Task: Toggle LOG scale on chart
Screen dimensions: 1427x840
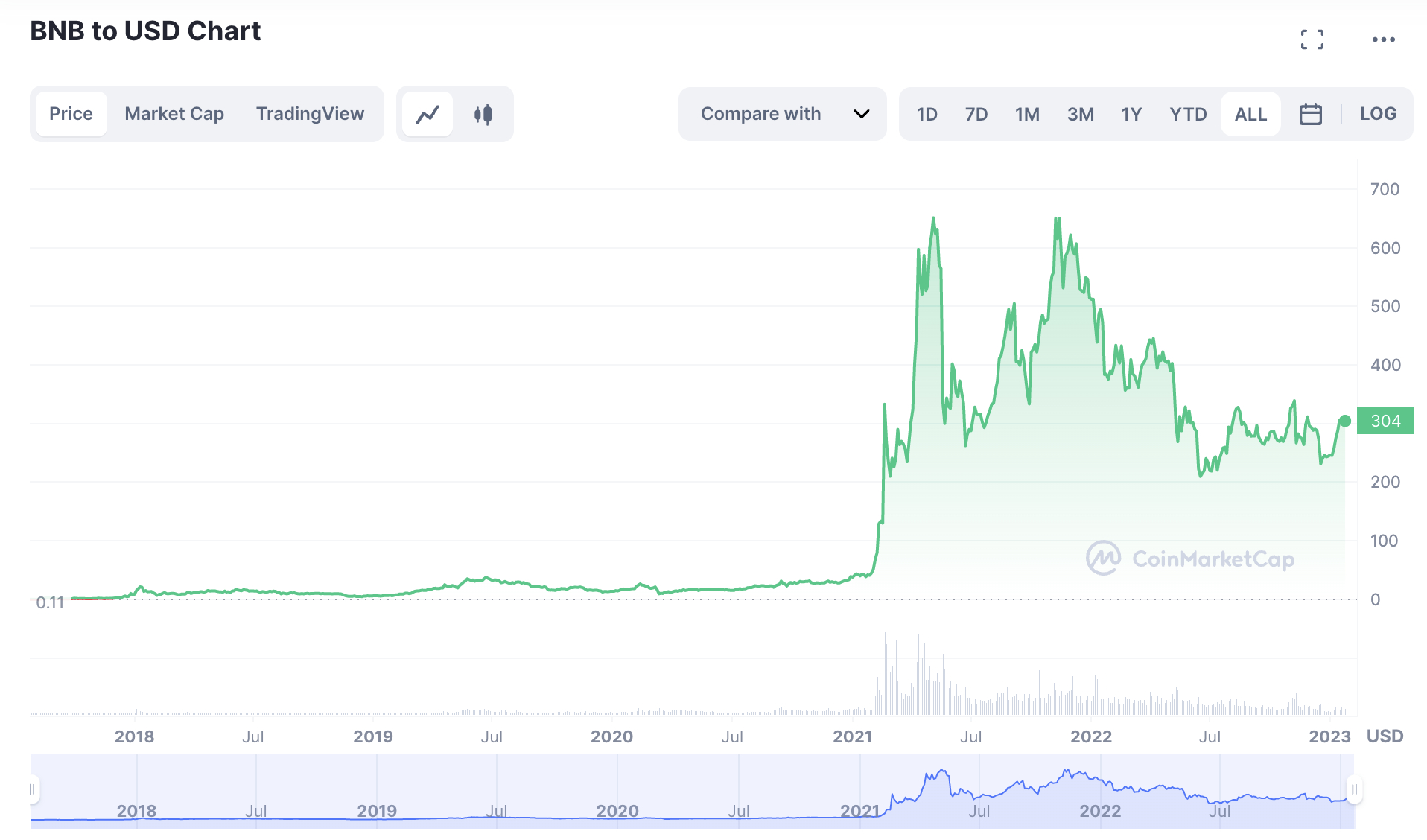Action: 1378,114
